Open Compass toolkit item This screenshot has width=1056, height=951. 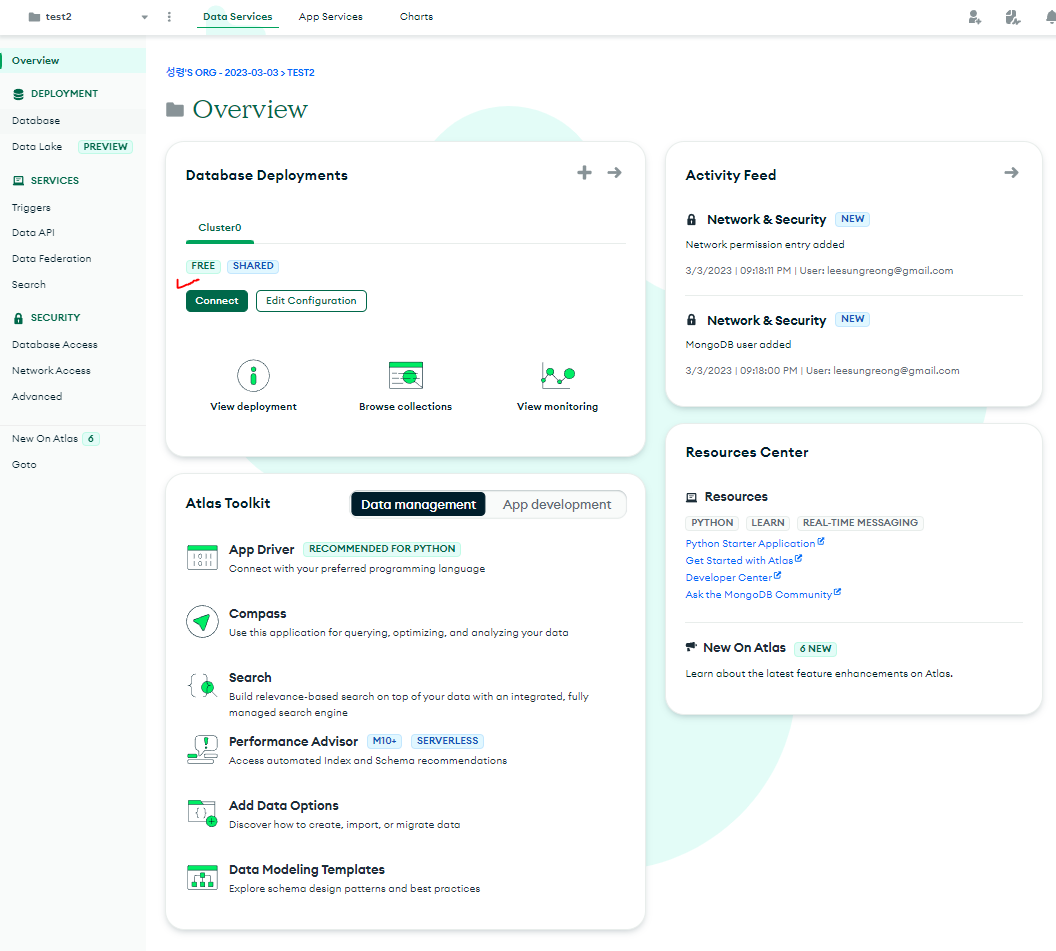click(x=257, y=614)
